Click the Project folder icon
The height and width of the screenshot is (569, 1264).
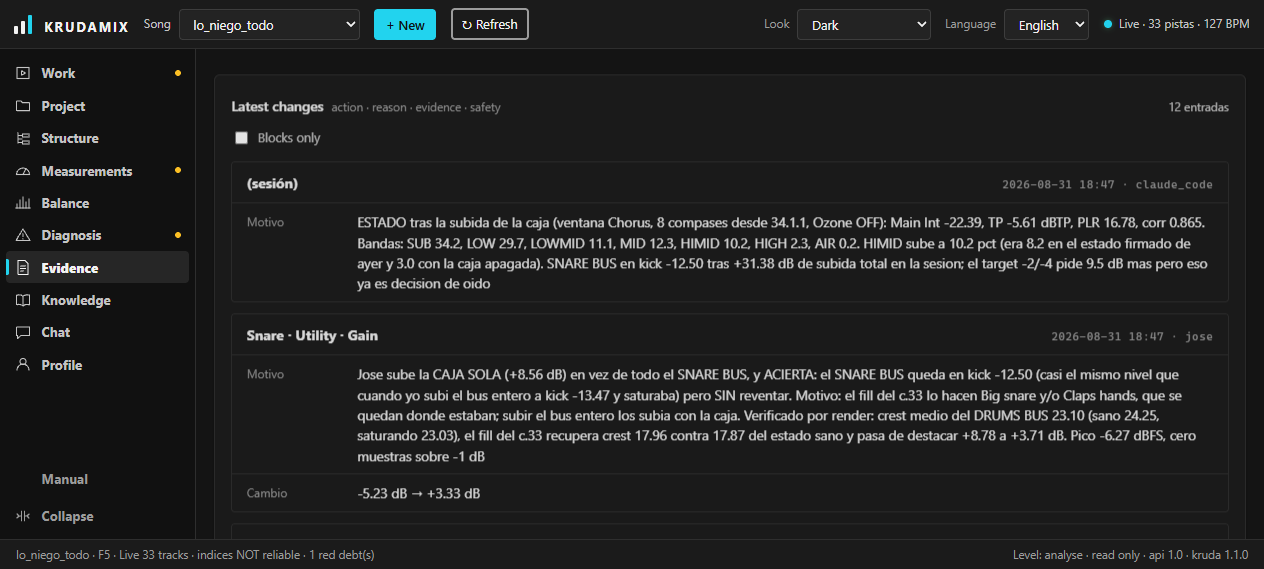(23, 106)
